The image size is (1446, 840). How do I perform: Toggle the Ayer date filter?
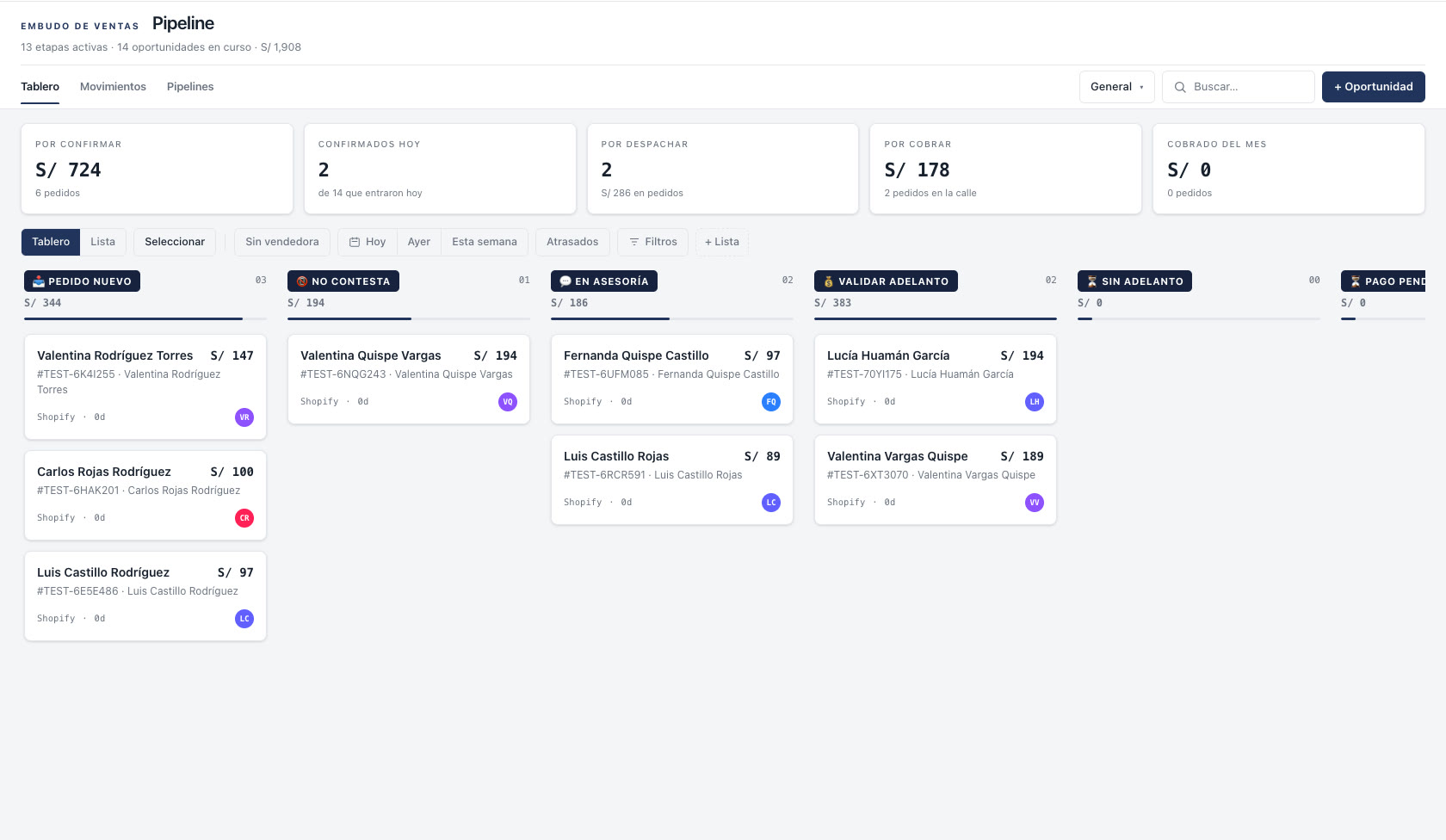coord(419,242)
